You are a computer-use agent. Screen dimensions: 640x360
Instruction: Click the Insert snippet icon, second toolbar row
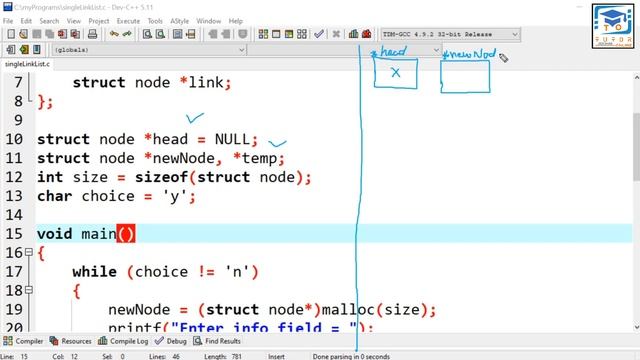11,49
